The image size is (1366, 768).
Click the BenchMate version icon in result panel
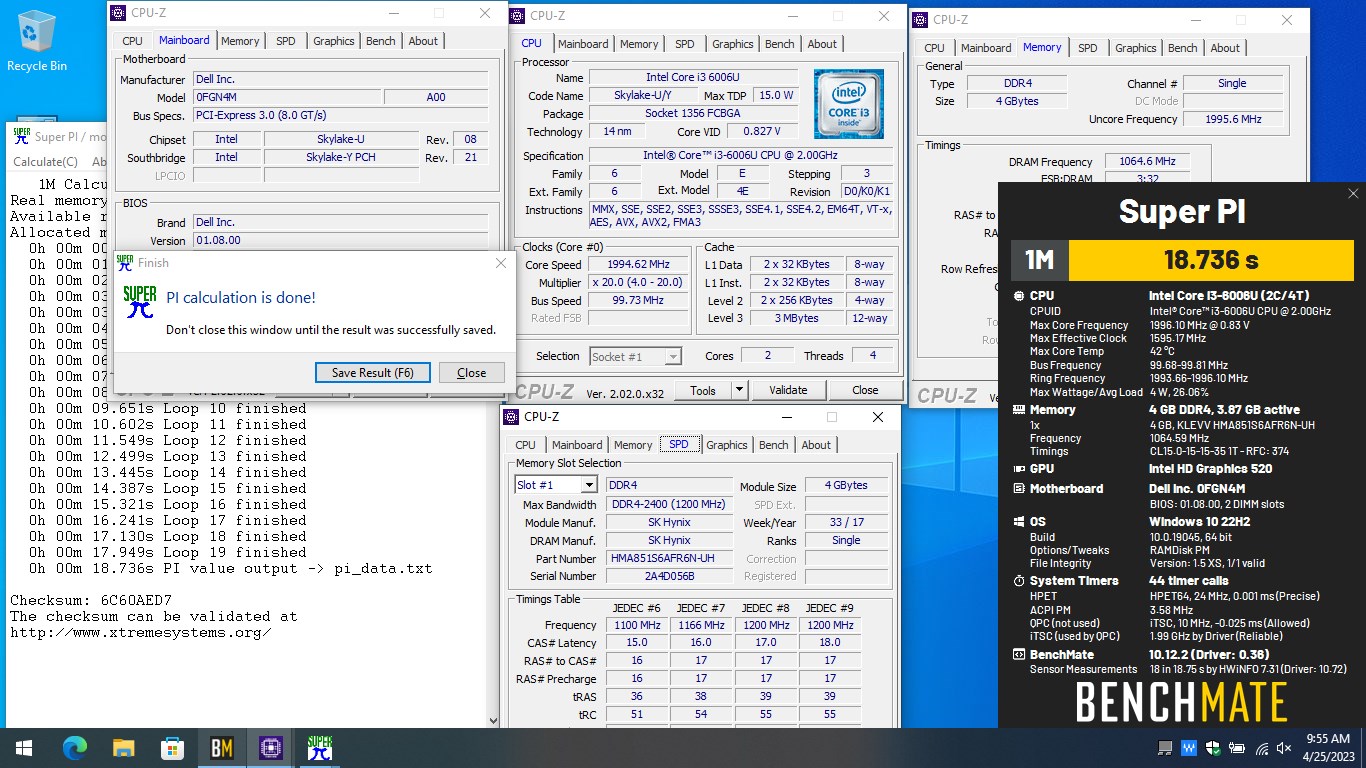coord(1019,655)
